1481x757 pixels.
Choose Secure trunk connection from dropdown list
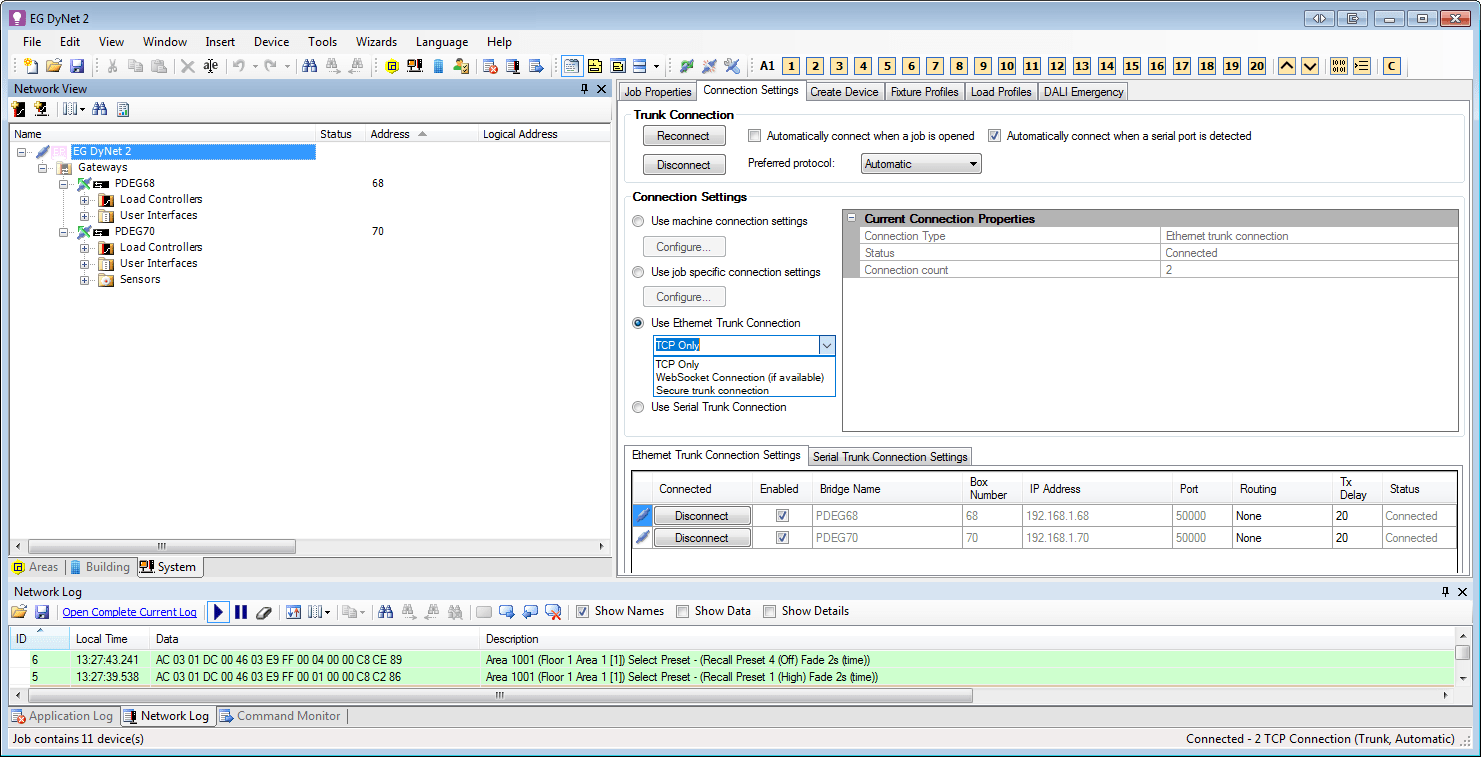(x=712, y=391)
